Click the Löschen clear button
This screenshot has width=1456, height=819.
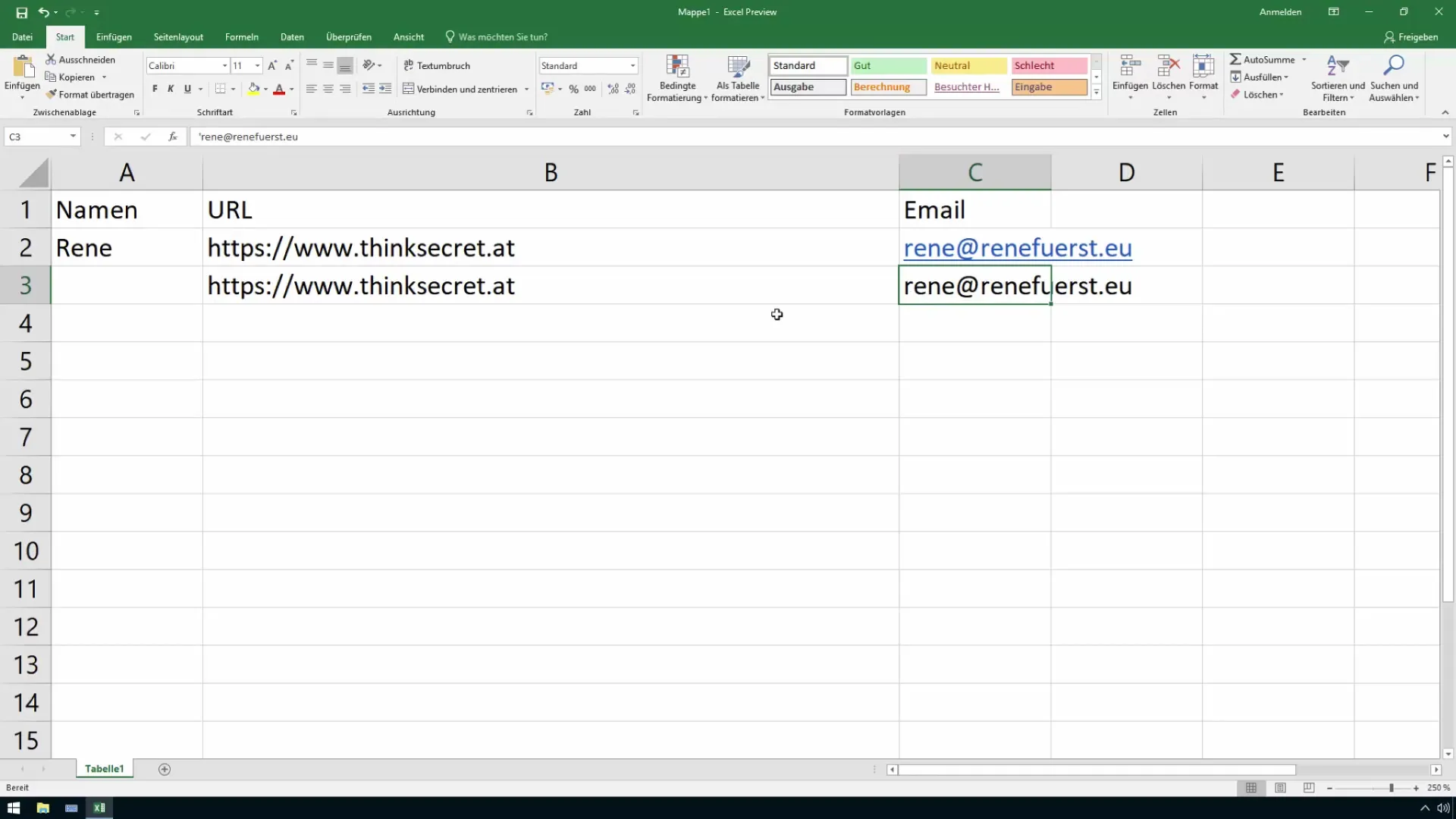tap(1257, 95)
